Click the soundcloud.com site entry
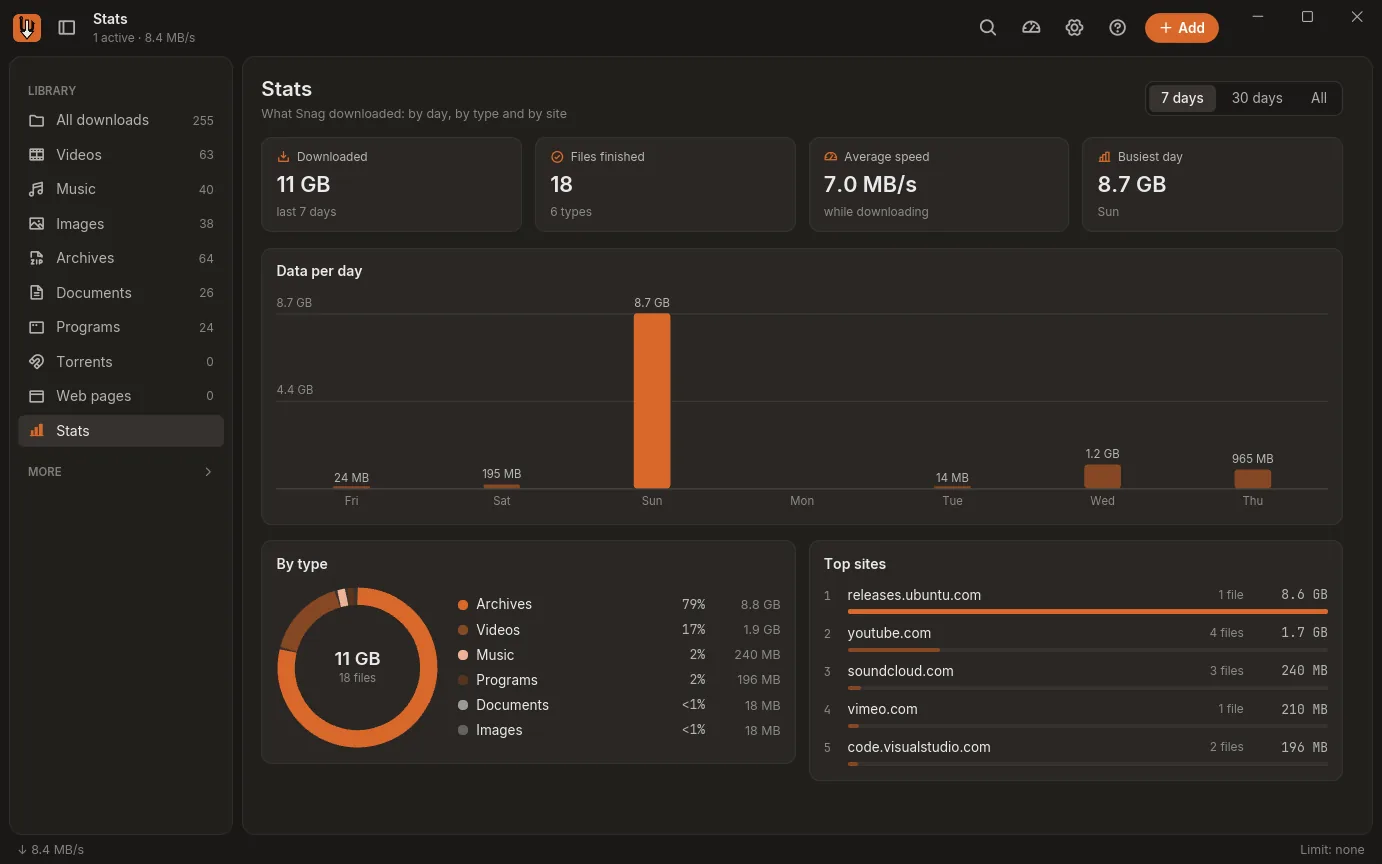Viewport: 1382px width, 864px height. tap(1076, 675)
